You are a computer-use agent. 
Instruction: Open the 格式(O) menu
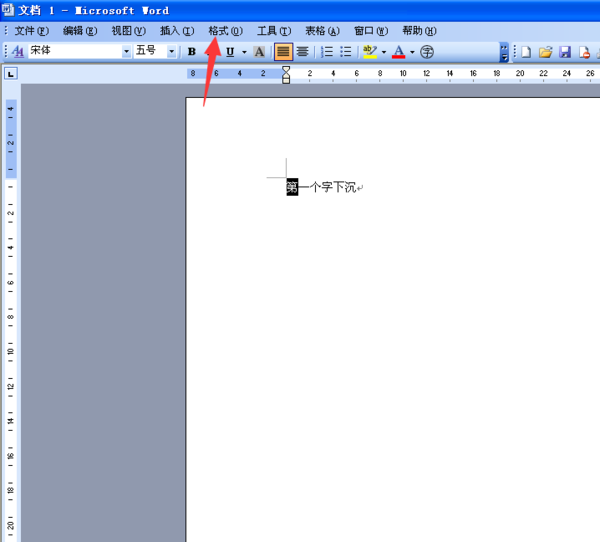click(x=225, y=31)
